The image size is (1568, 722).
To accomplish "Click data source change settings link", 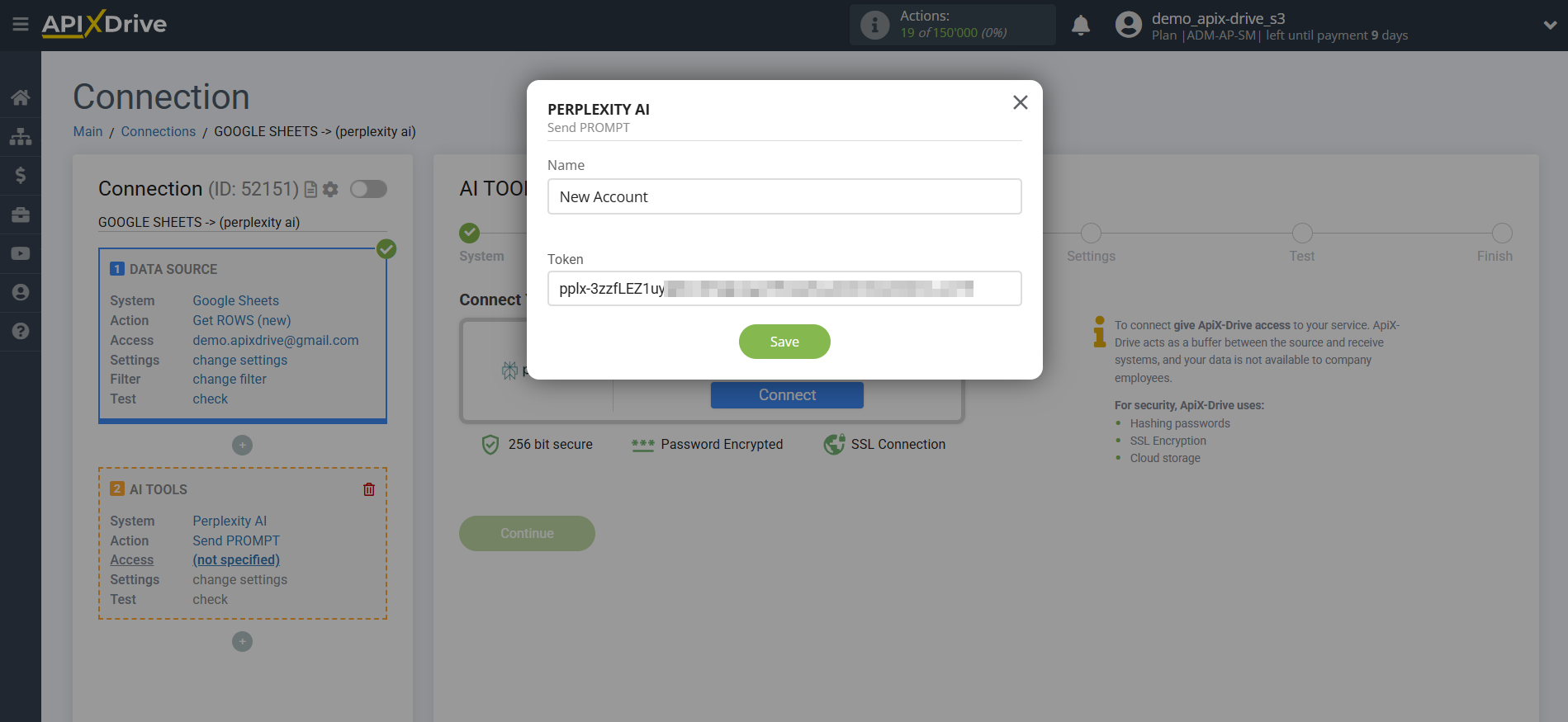I will [x=240, y=360].
